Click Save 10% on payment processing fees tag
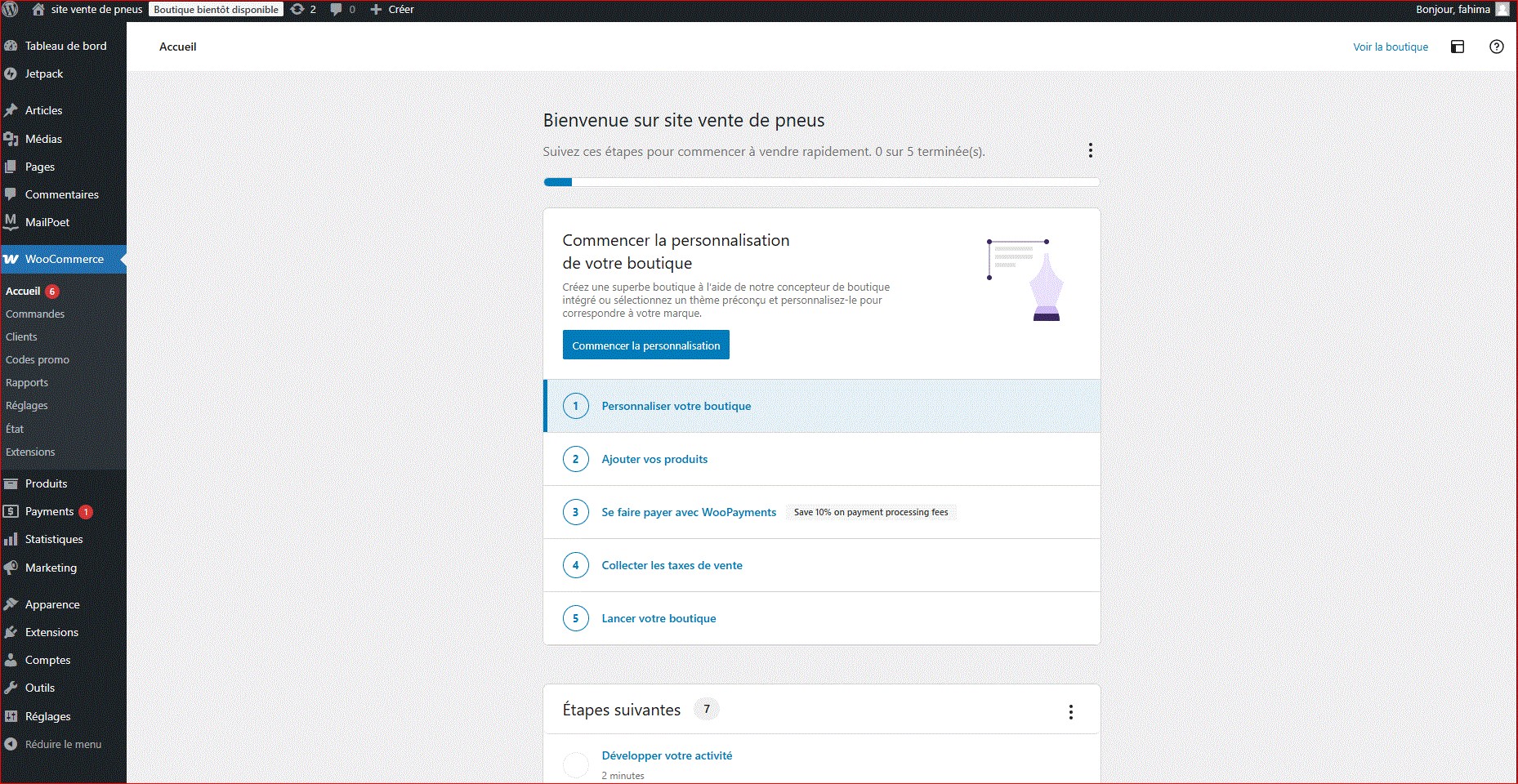Viewport: 1518px width, 784px height. tap(871, 512)
